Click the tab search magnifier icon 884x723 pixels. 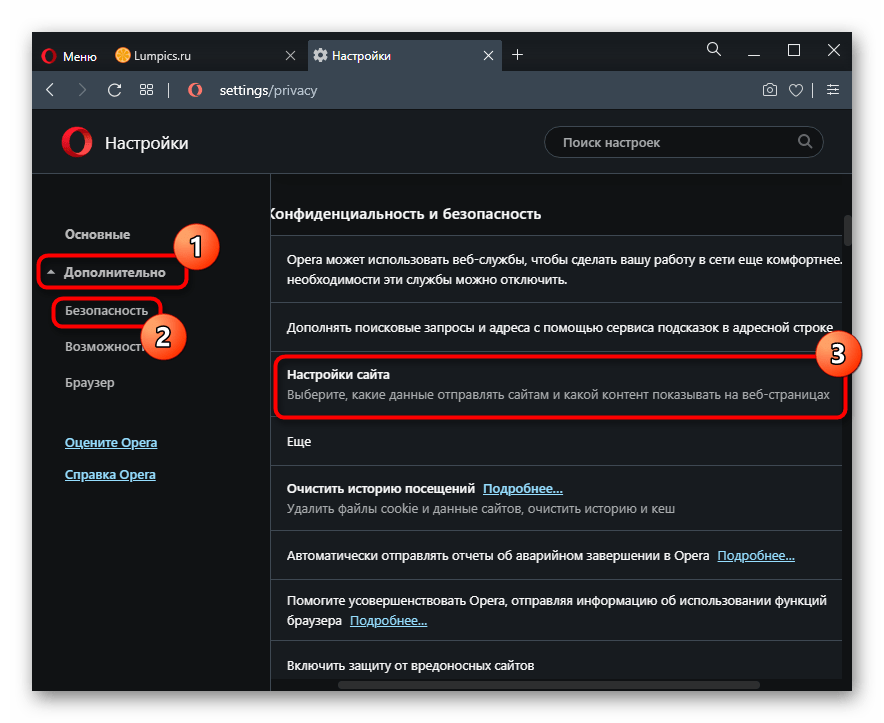[714, 49]
